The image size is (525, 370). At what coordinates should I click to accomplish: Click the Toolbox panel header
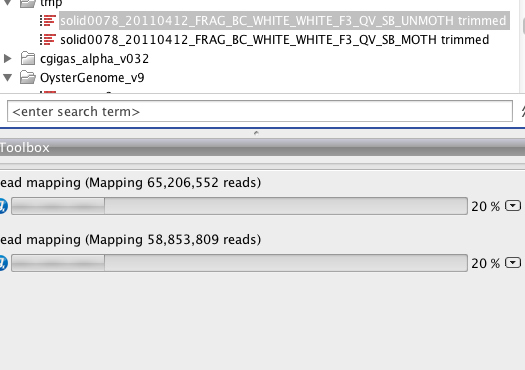click(x=262, y=148)
